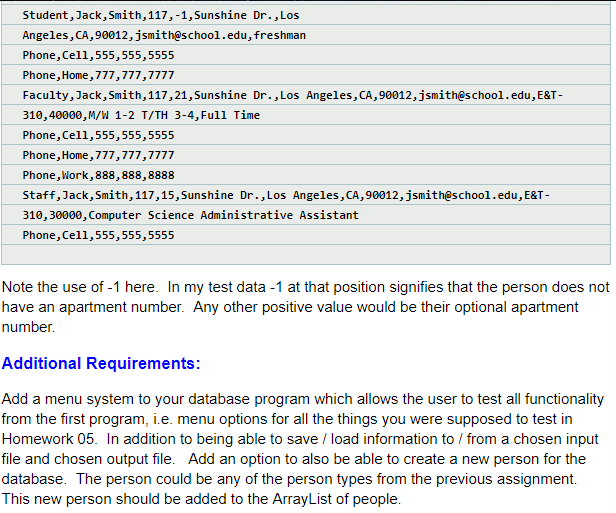The width and height of the screenshot is (616, 513).
Task: Click the first "Phone,Home,777,777,7777" row under Student
Action: coord(98,75)
